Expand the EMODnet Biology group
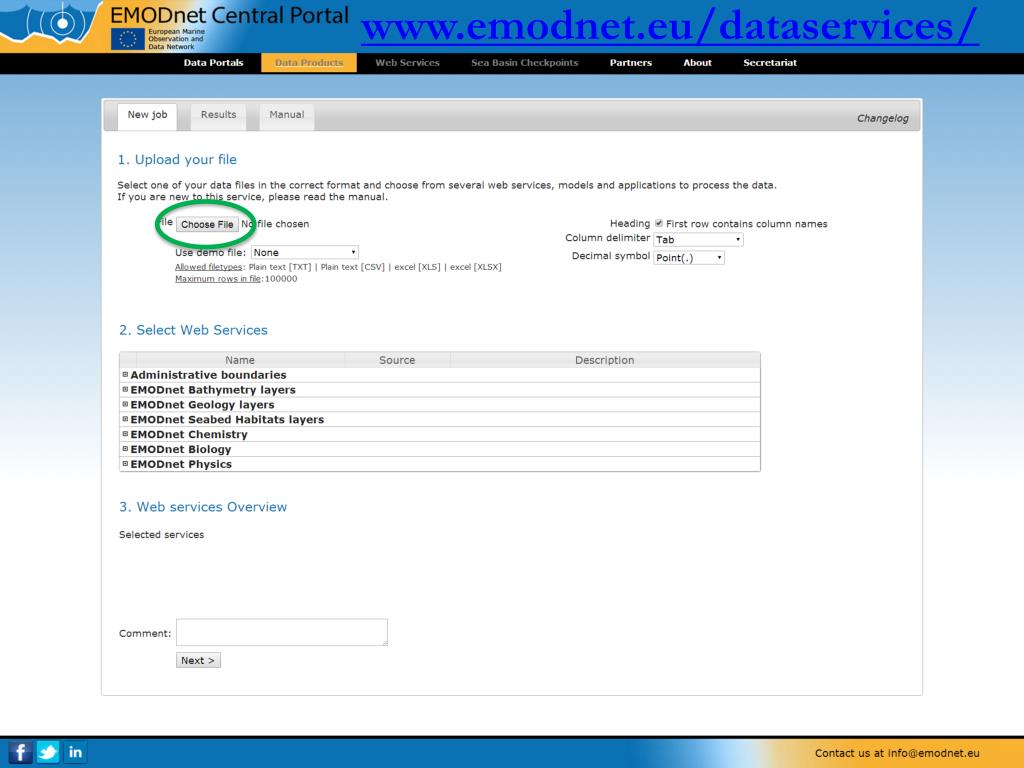 tap(125, 449)
